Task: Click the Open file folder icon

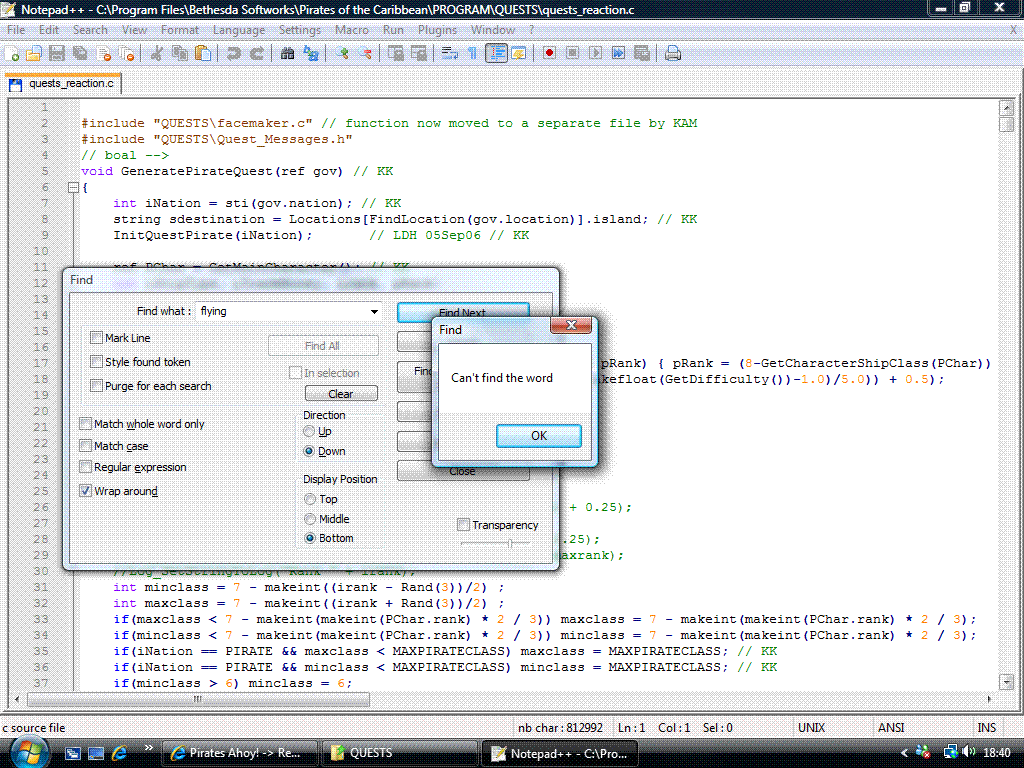Action: point(34,54)
